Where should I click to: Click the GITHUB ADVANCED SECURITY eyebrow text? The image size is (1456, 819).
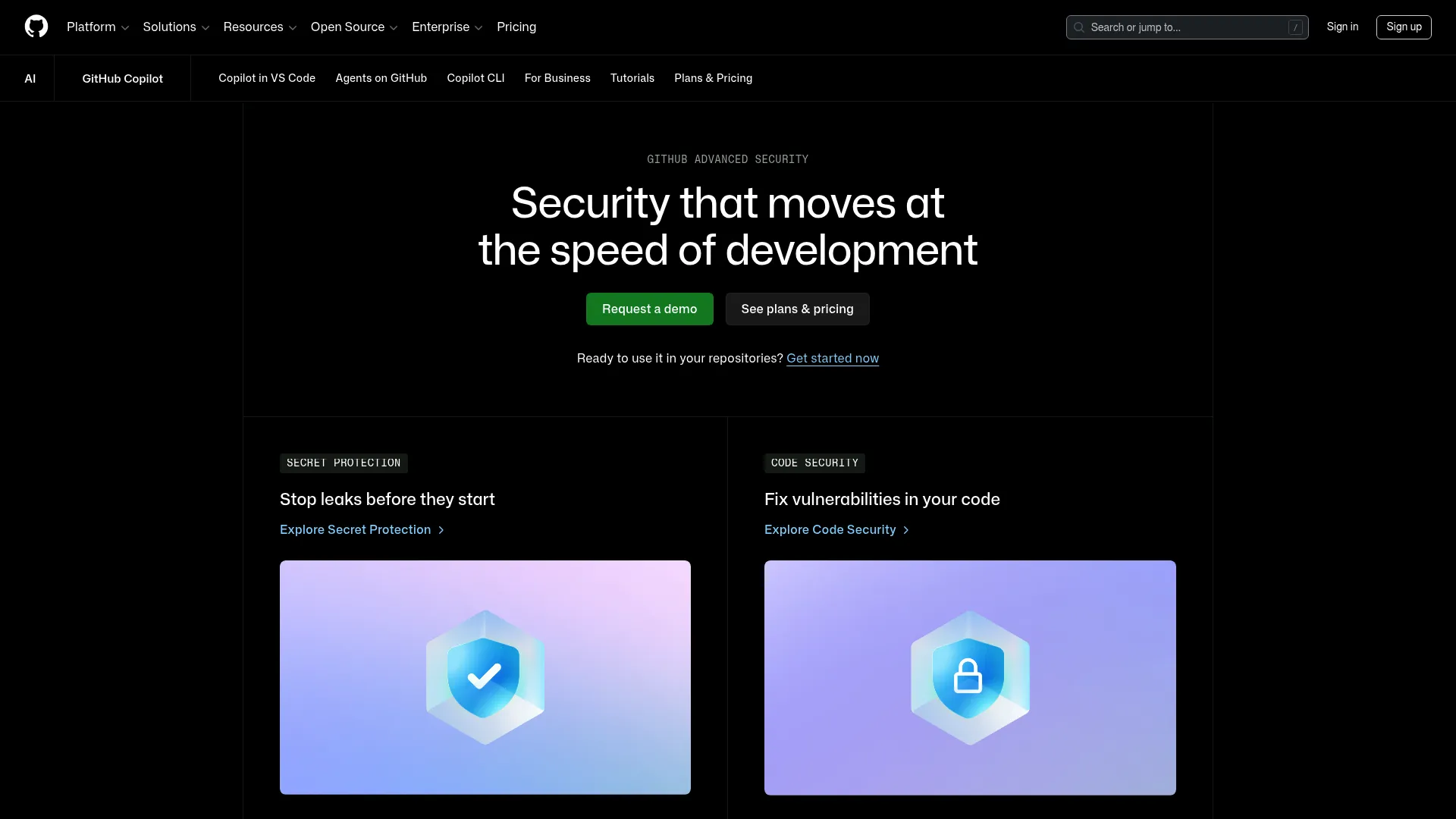pyautogui.click(x=727, y=159)
